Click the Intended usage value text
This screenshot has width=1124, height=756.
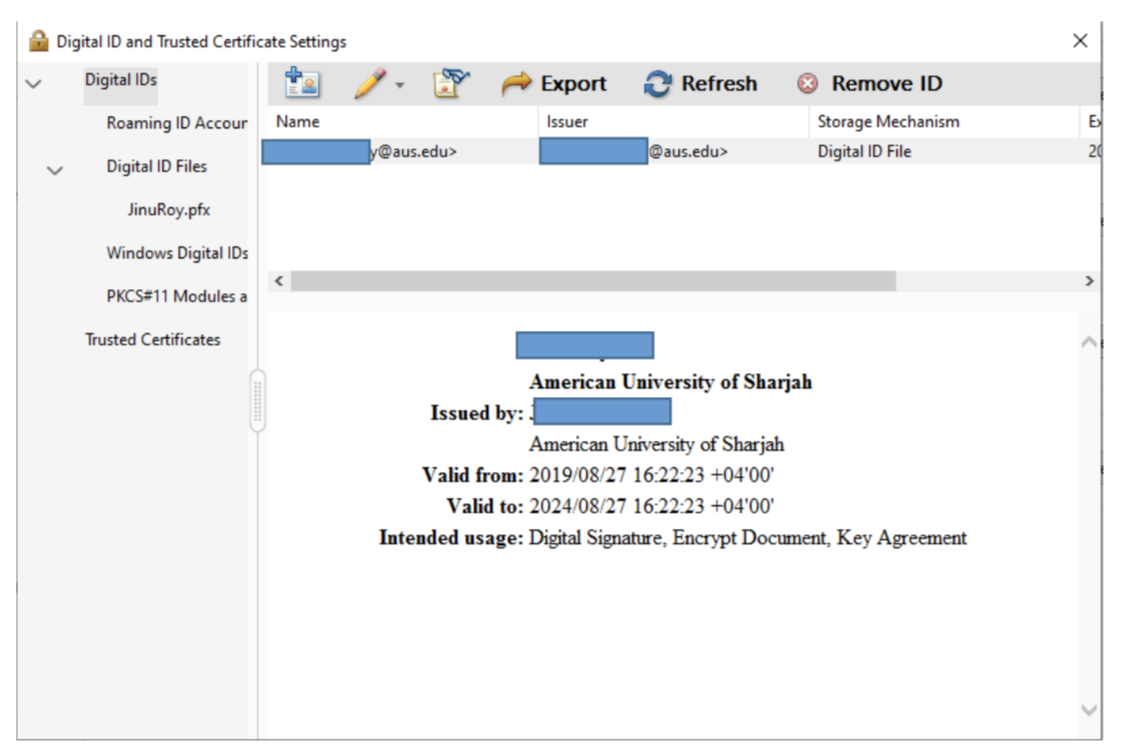tap(748, 537)
